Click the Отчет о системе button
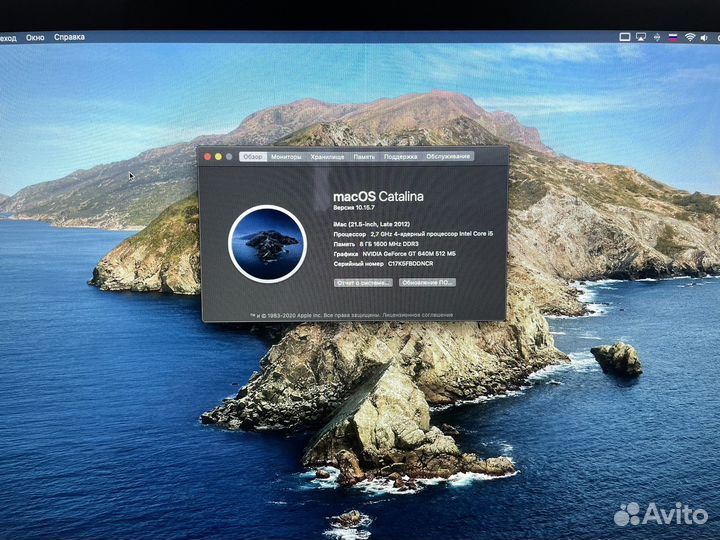 tap(363, 283)
